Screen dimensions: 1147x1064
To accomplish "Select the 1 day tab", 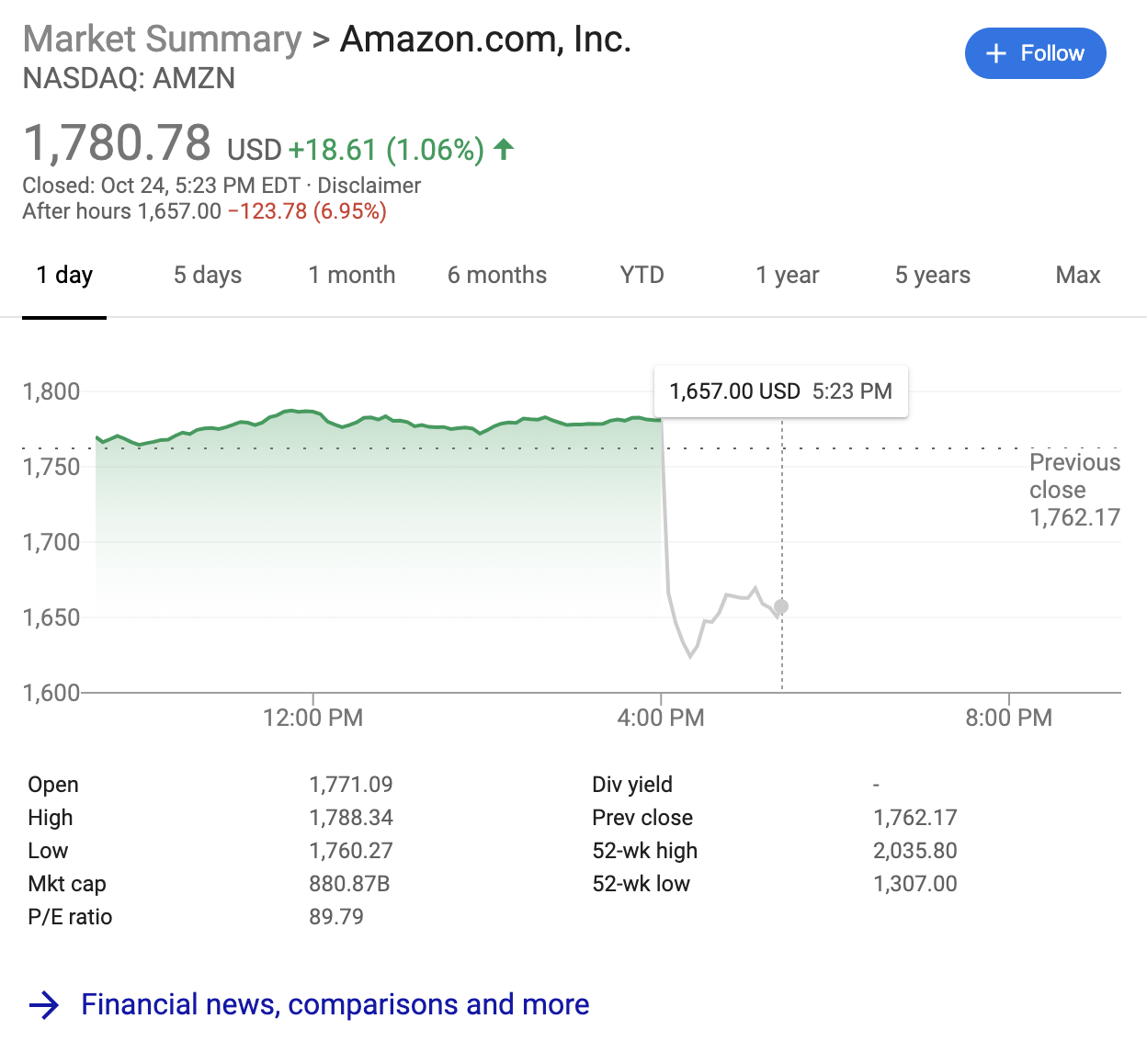I will click(64, 275).
